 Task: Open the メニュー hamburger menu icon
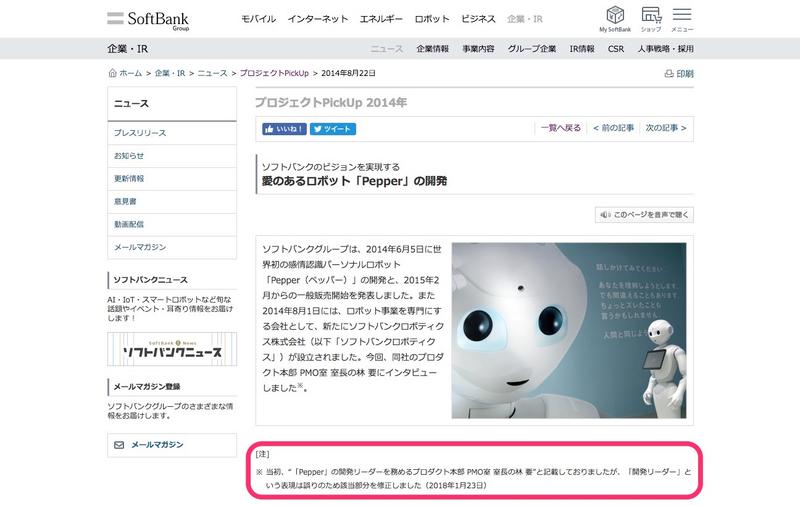coord(682,19)
